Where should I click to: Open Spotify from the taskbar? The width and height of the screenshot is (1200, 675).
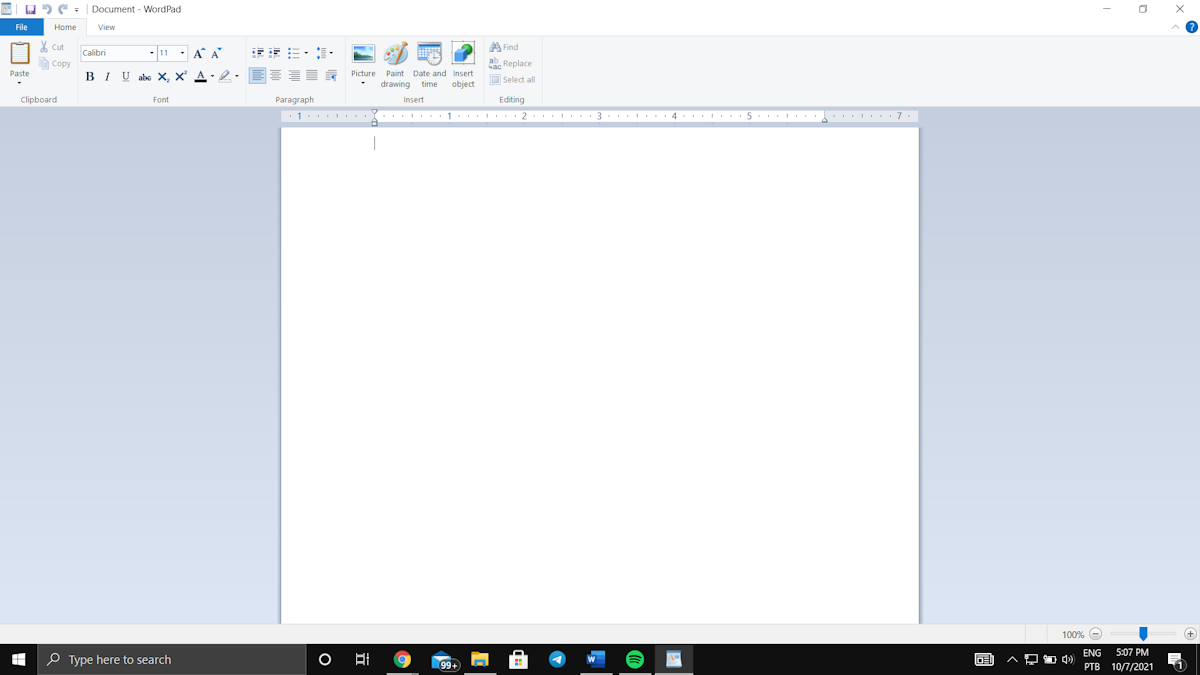click(635, 659)
